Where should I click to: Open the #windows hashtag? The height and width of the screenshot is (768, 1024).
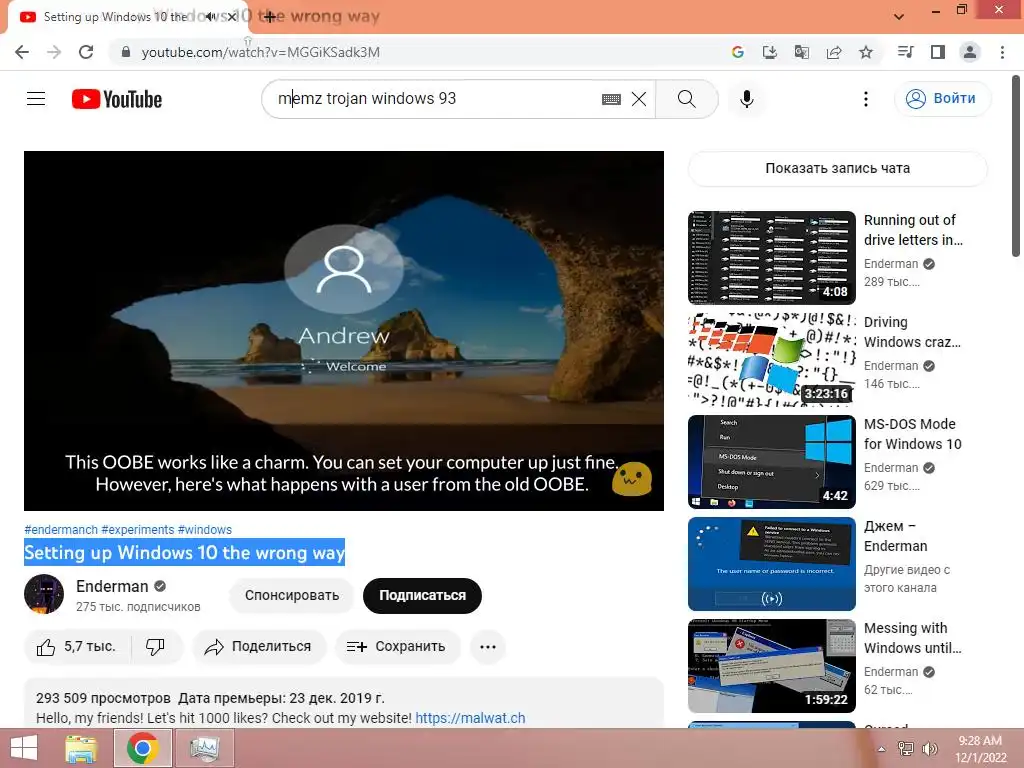click(x=204, y=530)
